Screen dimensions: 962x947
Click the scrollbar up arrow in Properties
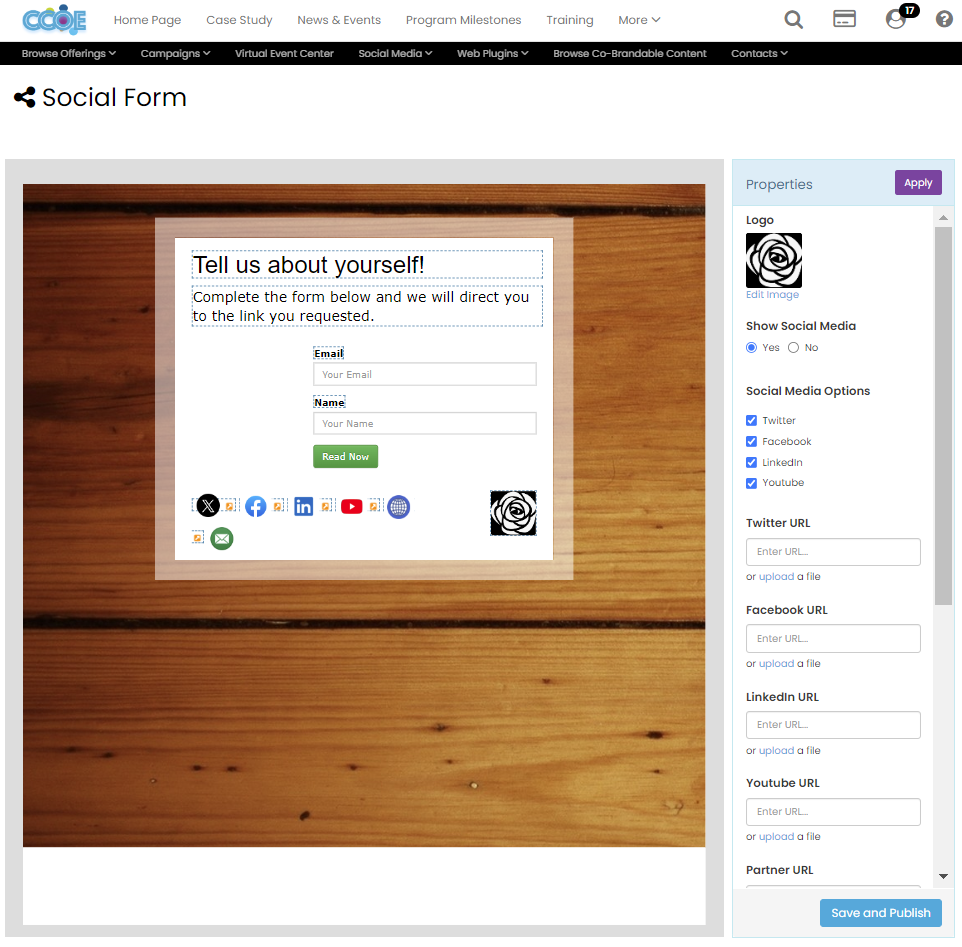click(944, 218)
